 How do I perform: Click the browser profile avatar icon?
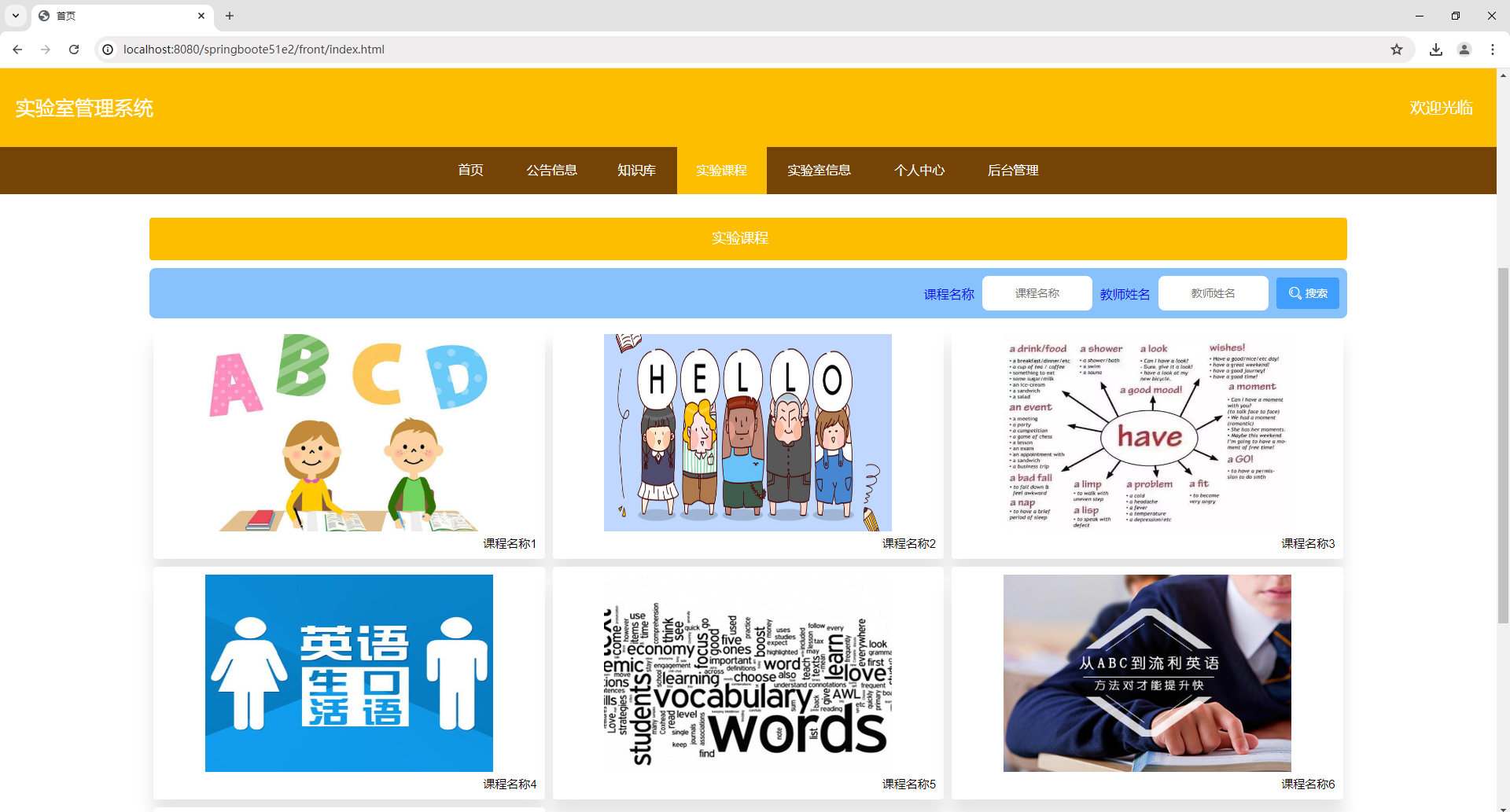tap(1464, 49)
